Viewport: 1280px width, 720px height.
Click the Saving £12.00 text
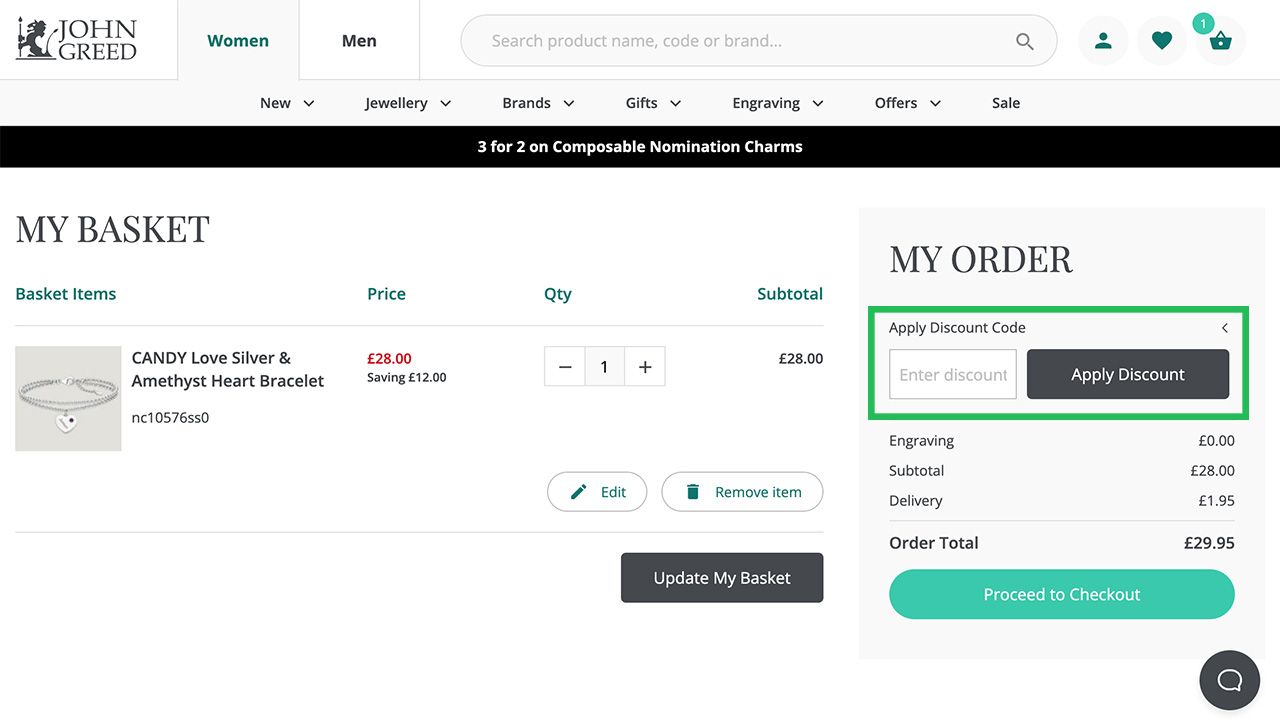(407, 378)
